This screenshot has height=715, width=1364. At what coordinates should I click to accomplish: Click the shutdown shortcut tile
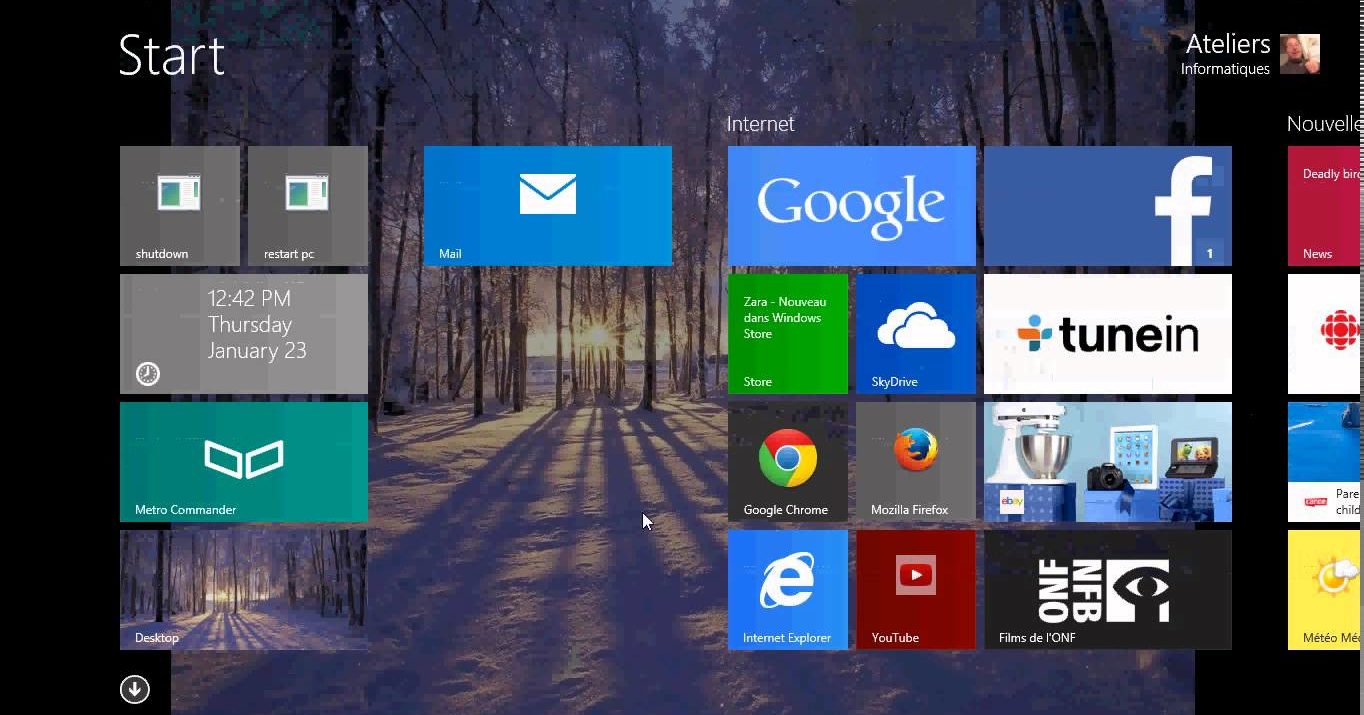click(179, 205)
